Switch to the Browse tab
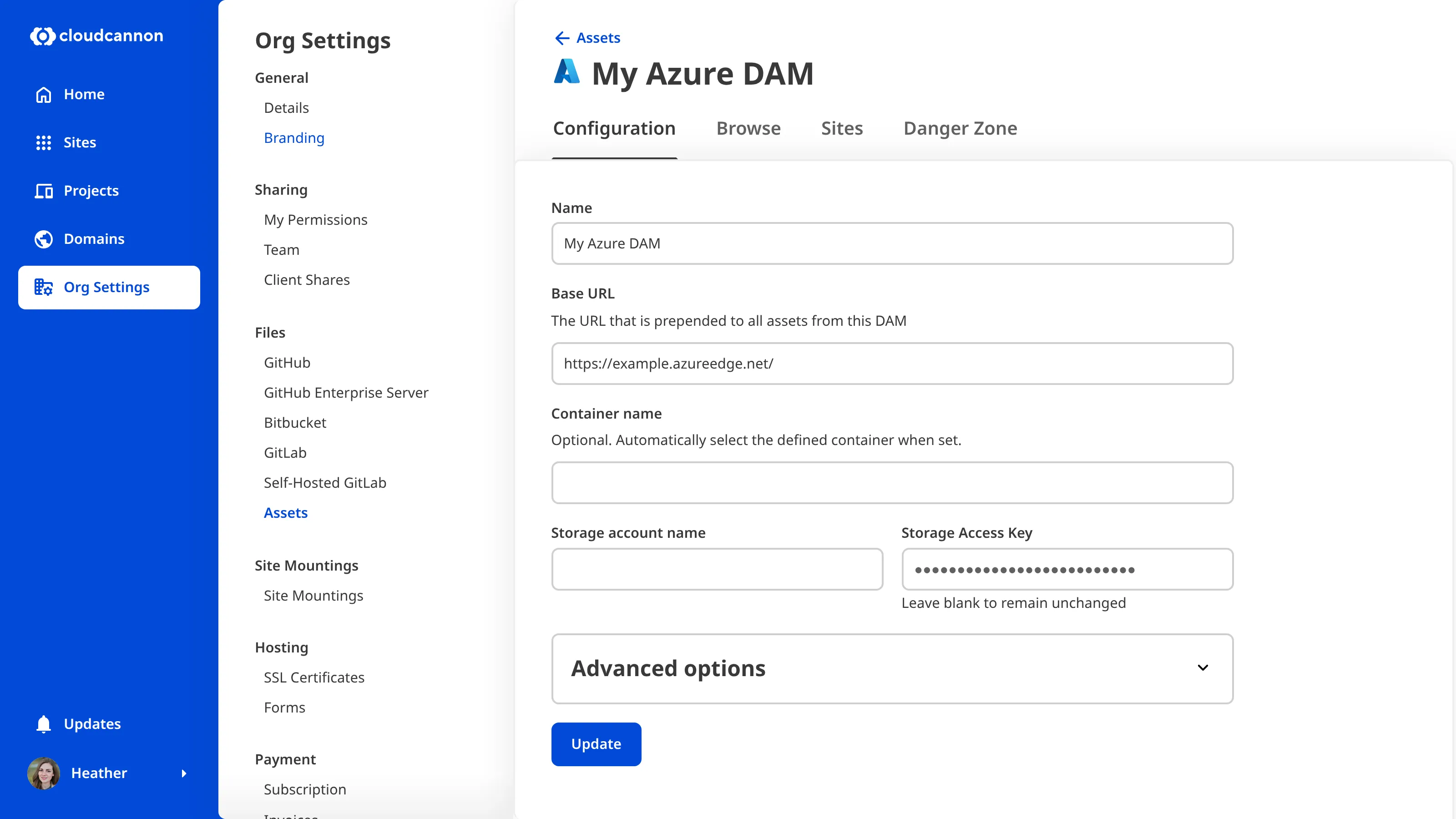 click(748, 128)
